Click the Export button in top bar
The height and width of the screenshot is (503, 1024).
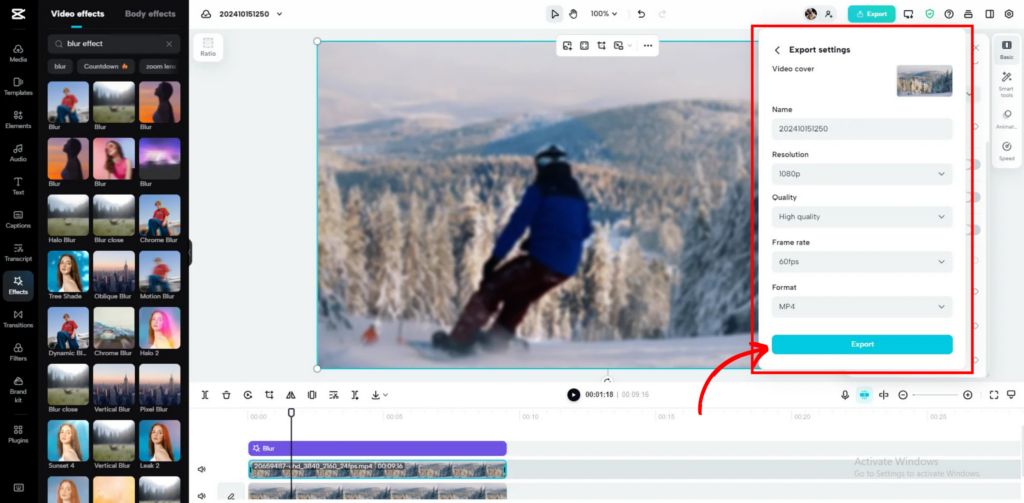click(x=871, y=14)
